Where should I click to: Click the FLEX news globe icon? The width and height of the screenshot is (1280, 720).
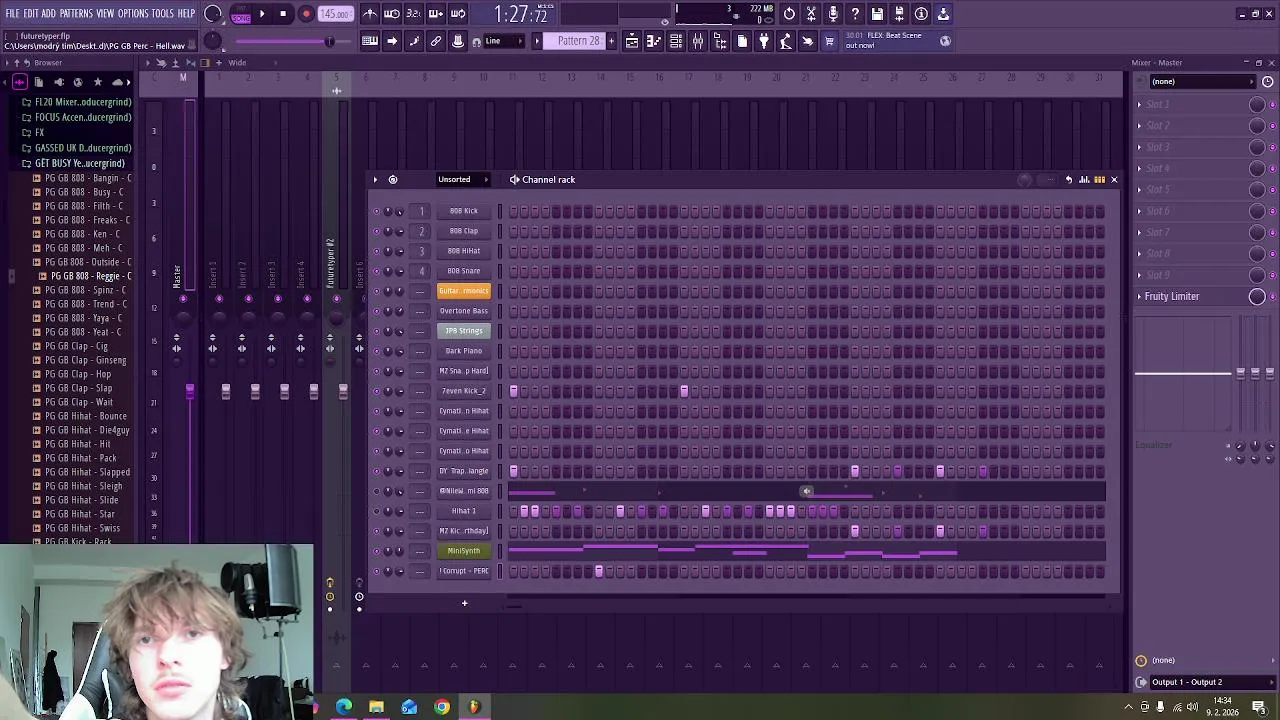pos(945,40)
